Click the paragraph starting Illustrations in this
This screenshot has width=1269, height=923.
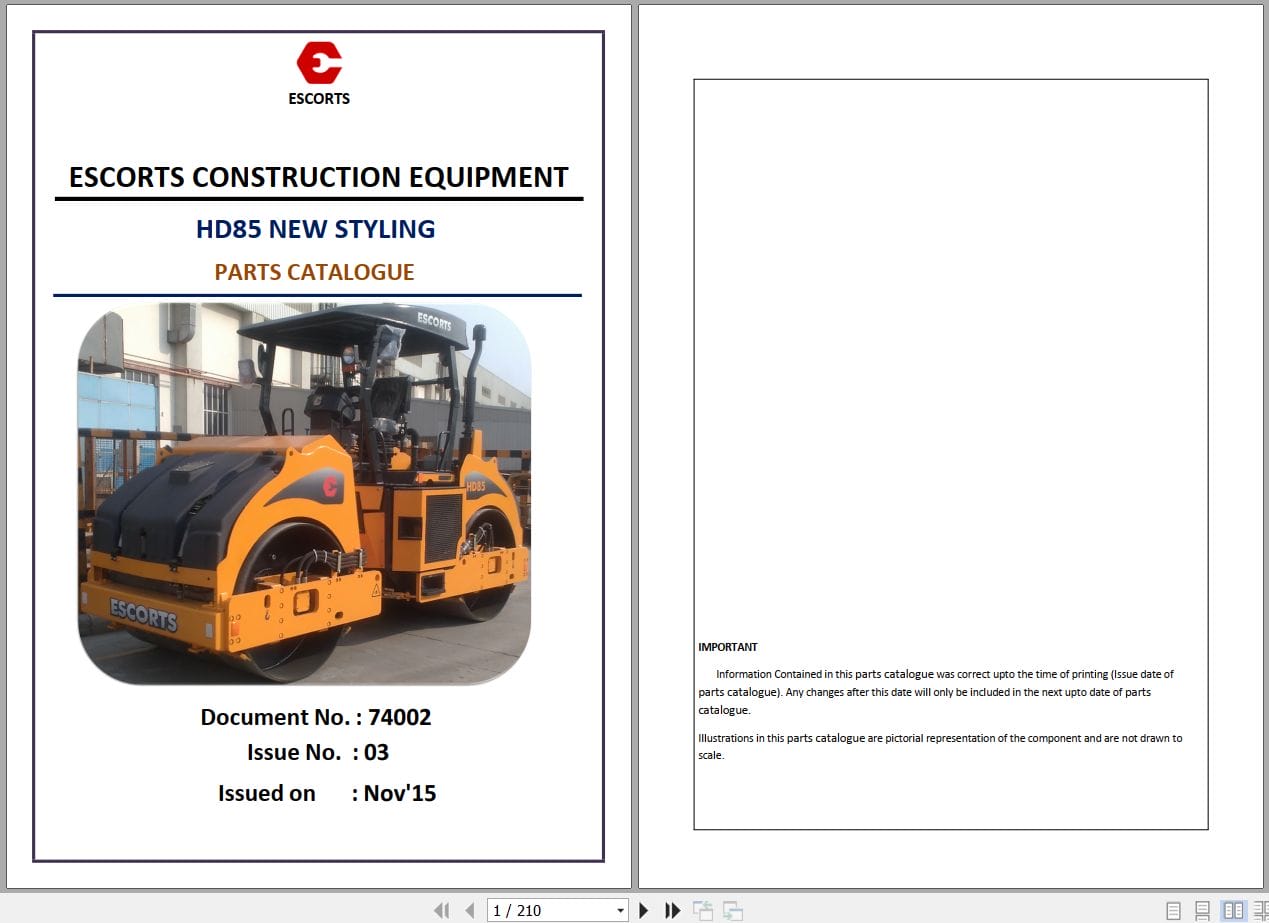940,746
